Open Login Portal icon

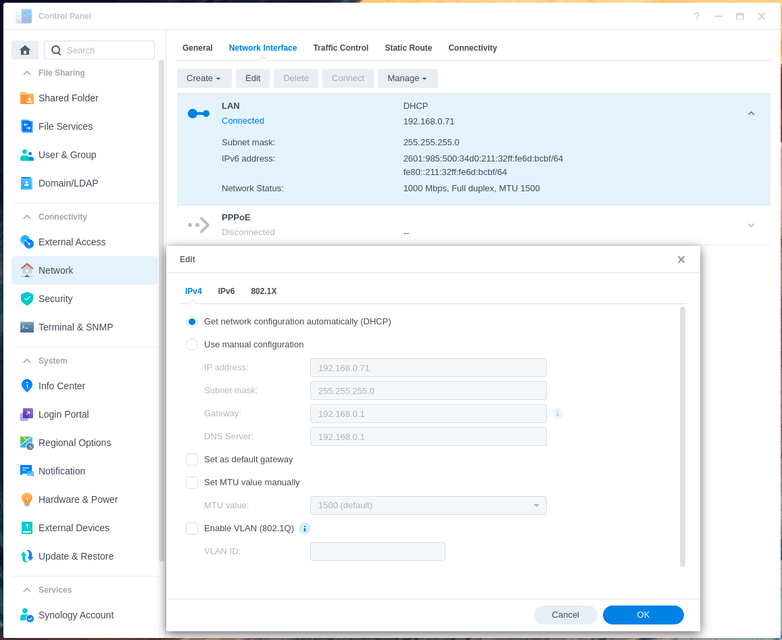coord(26,414)
